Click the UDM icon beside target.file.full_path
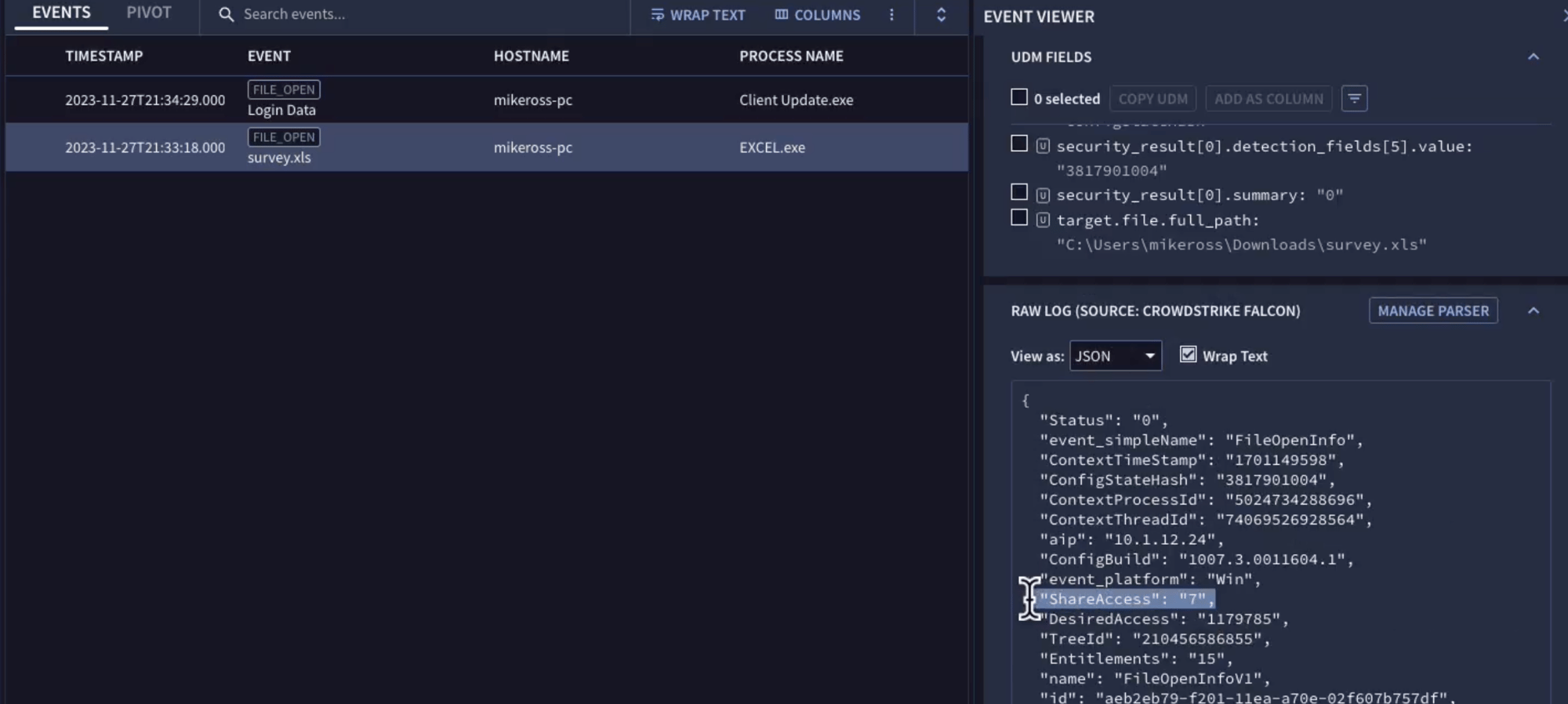 point(1043,220)
